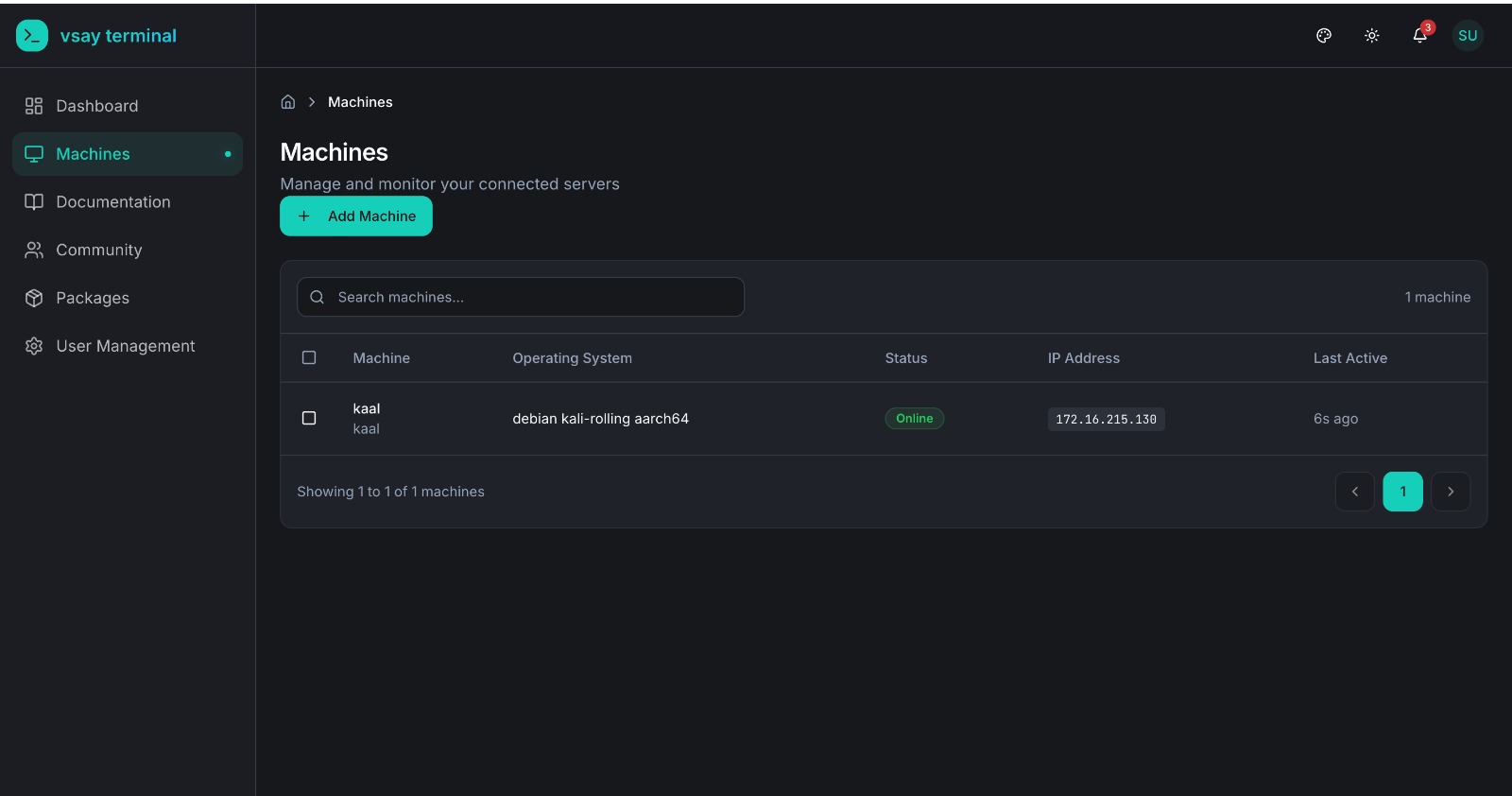Open the SU user avatar menu
The image size is (1512, 796).
[1468, 36]
